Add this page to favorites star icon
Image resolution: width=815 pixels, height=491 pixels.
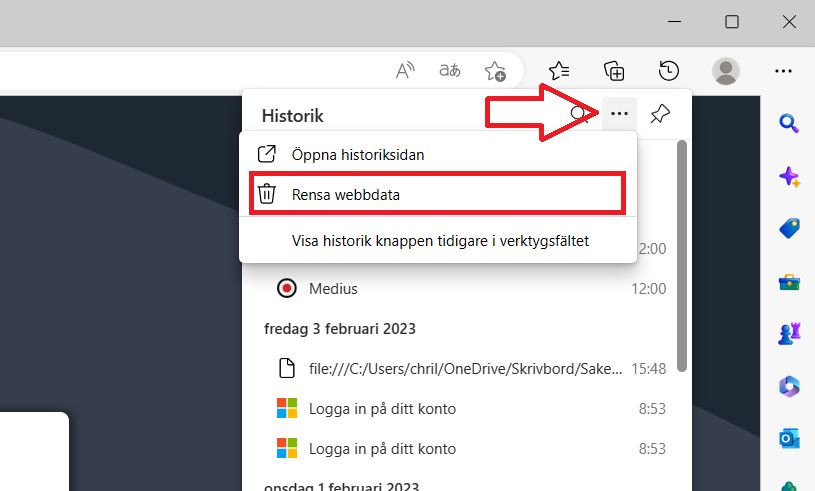495,71
